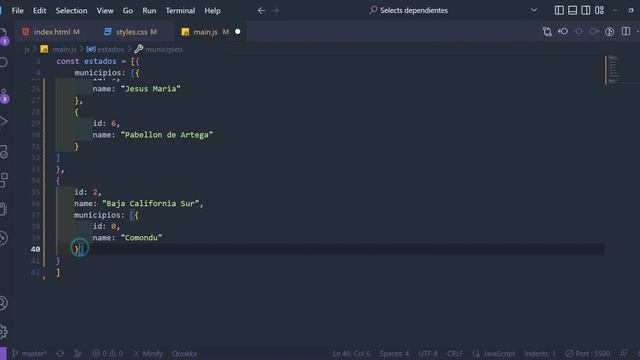Click the estados variable name on line 1
The height and width of the screenshot is (360, 640).
(x=100, y=61)
